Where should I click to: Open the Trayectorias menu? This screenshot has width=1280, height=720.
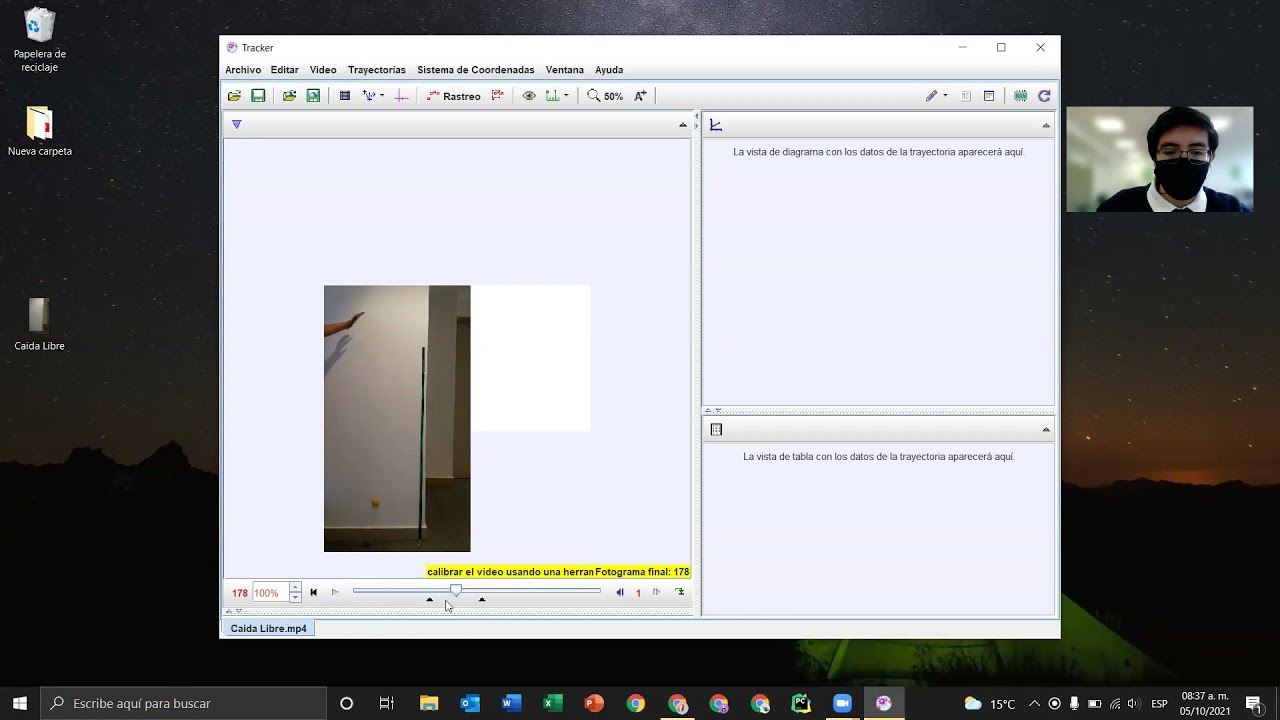point(377,70)
